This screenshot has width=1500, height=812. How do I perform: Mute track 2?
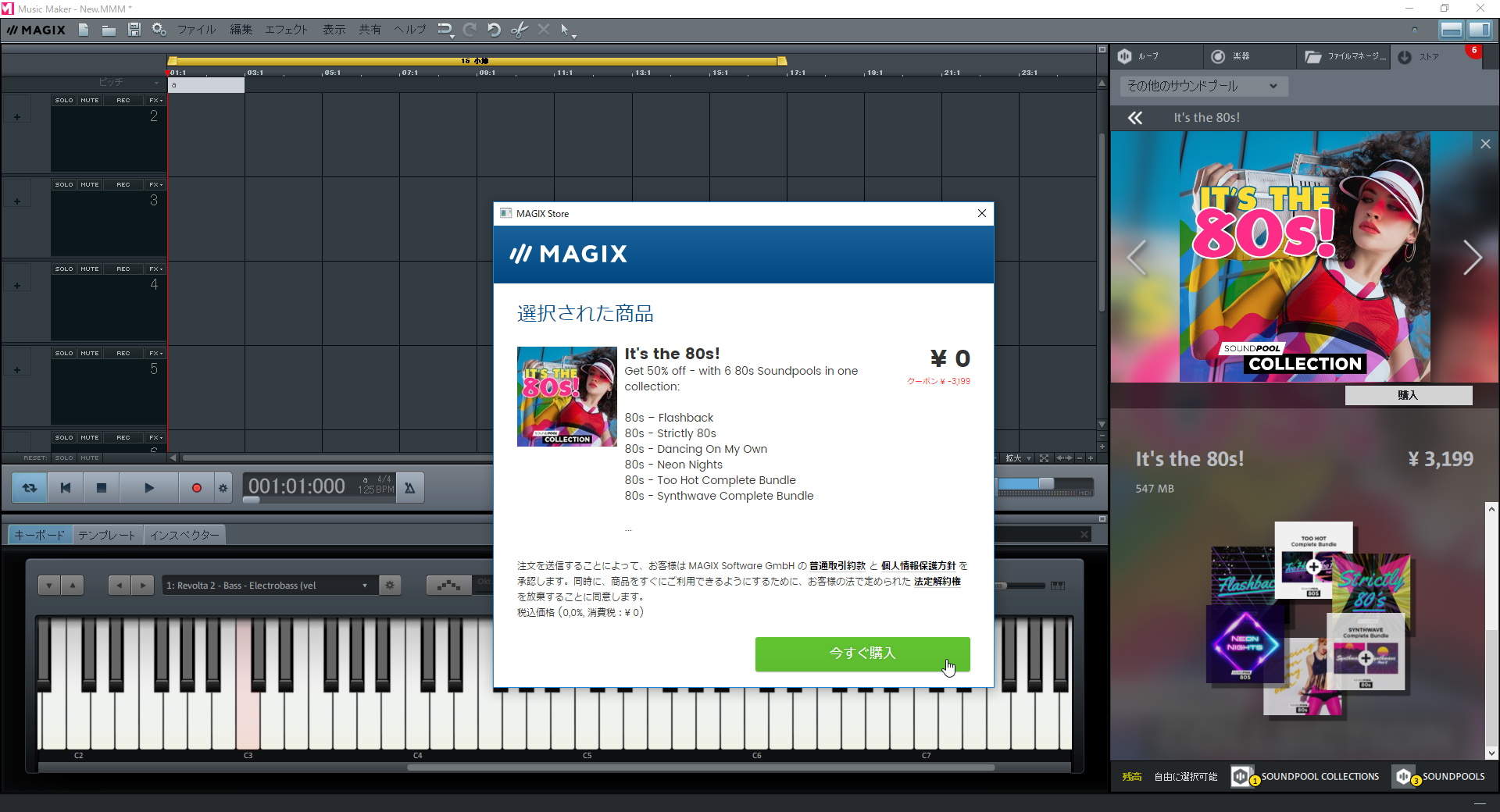pyautogui.click(x=90, y=101)
